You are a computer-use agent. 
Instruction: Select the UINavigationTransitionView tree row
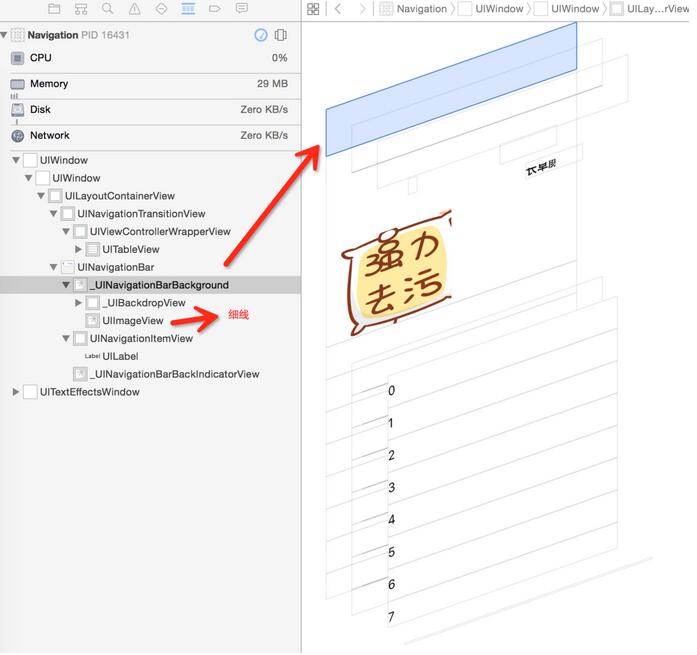pyautogui.click(x=150, y=214)
